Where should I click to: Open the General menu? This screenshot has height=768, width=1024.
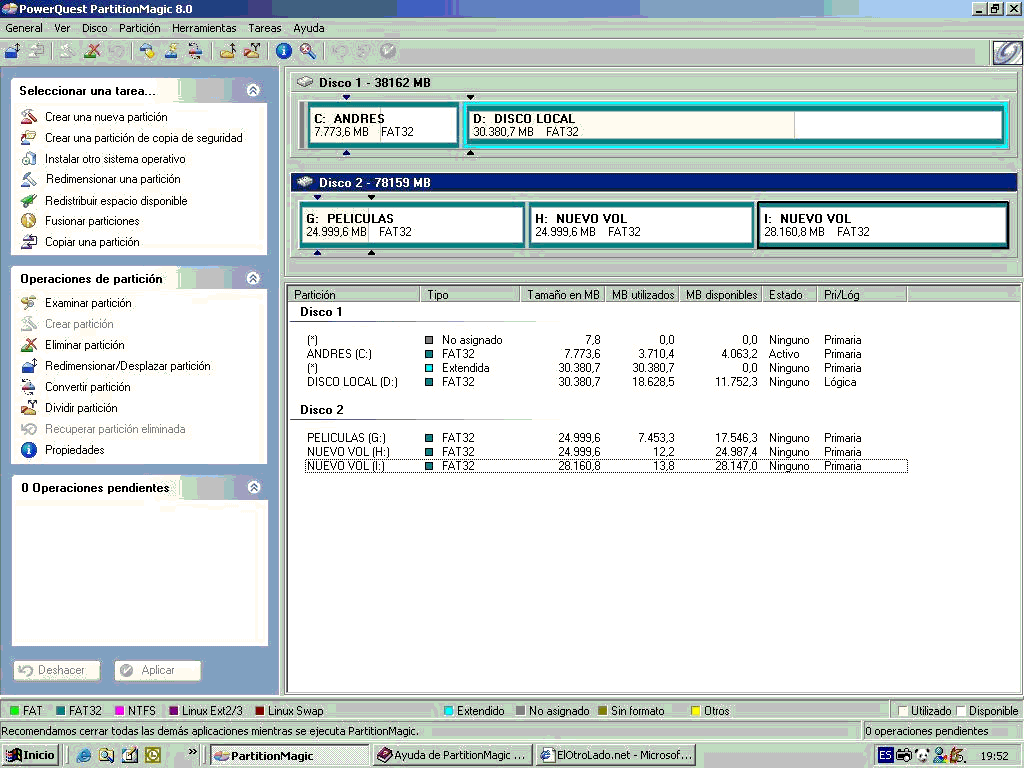[x=24, y=28]
